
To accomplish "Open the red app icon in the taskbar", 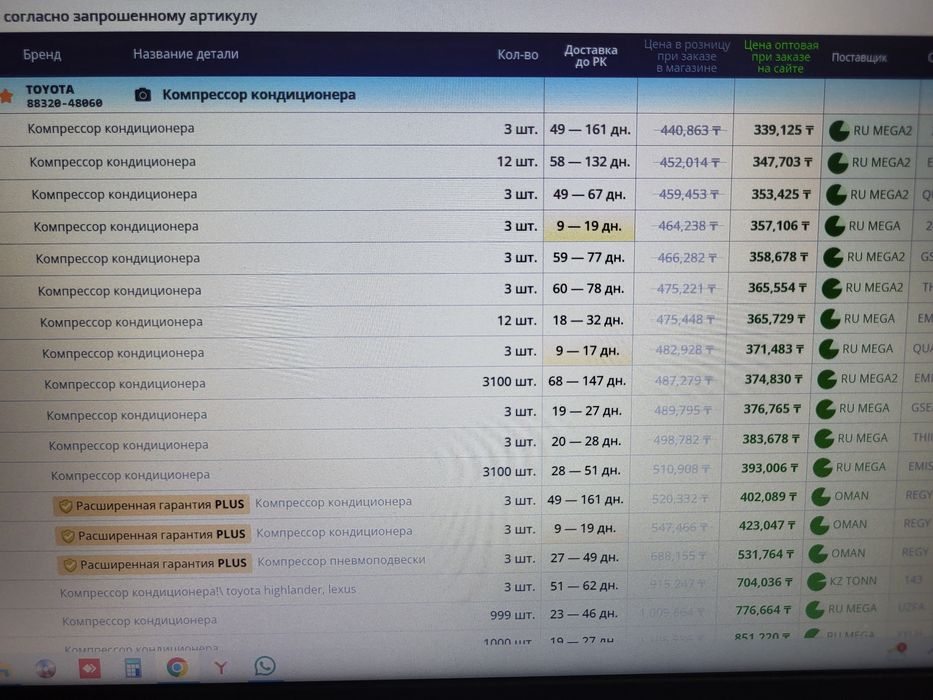I will 89,668.
